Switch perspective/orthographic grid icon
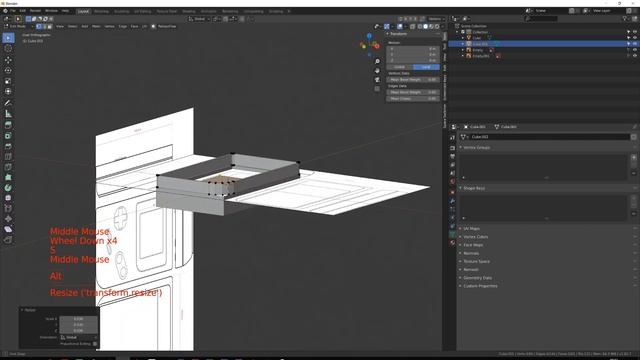The width and height of the screenshot is (640, 360). [x=377, y=89]
